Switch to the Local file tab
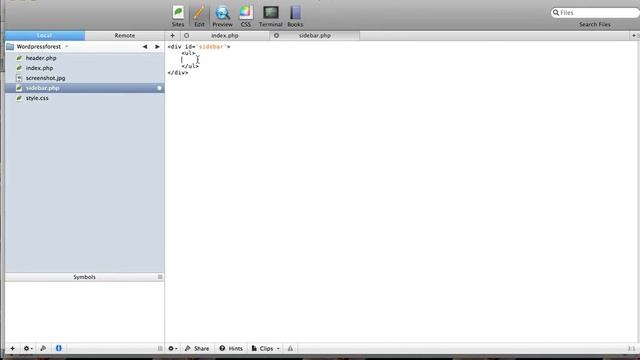This screenshot has width=640, height=360. pos(45,36)
